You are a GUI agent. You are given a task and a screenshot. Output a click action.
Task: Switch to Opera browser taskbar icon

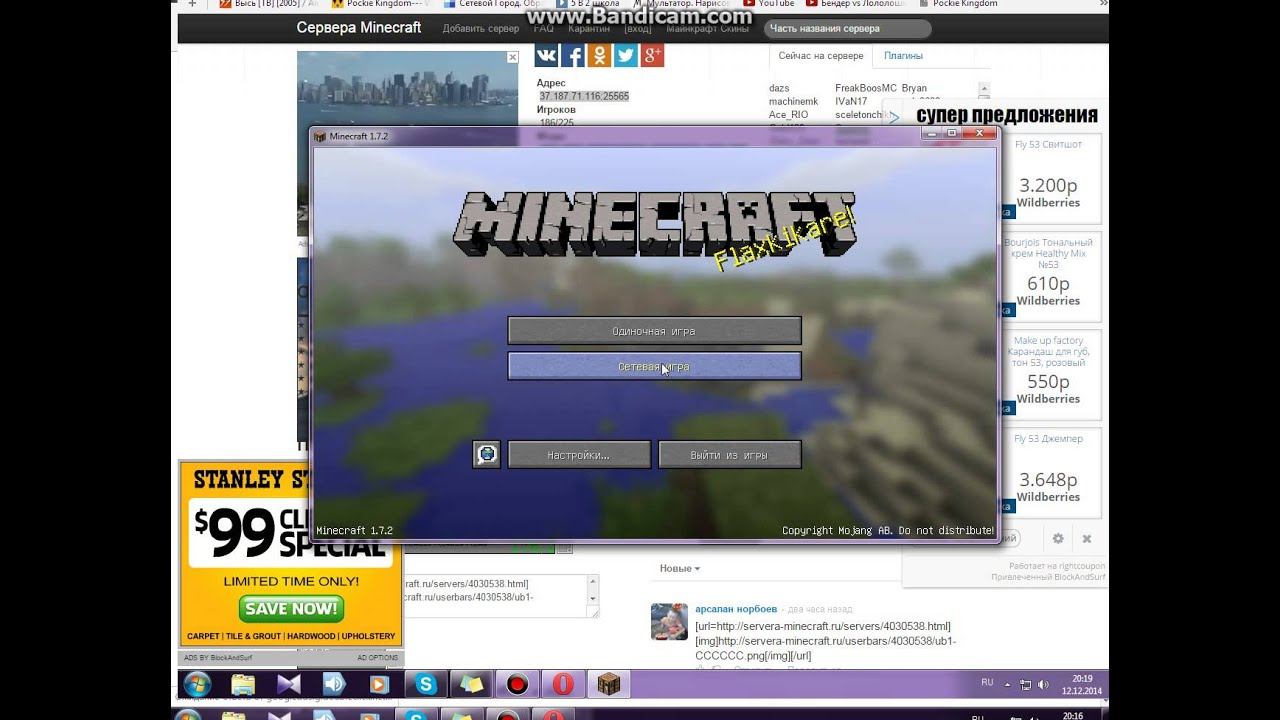pos(563,684)
